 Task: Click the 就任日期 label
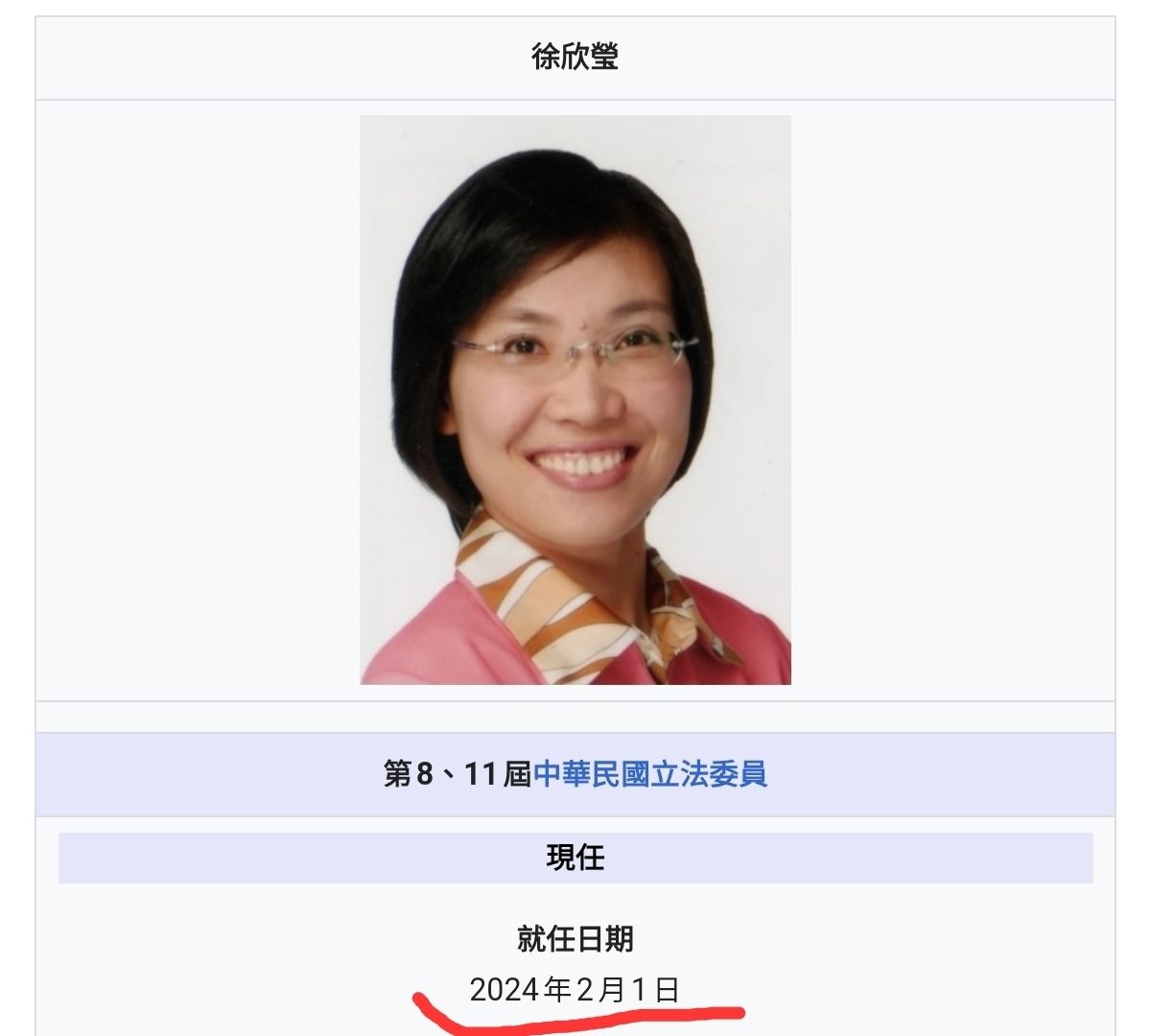click(575, 939)
